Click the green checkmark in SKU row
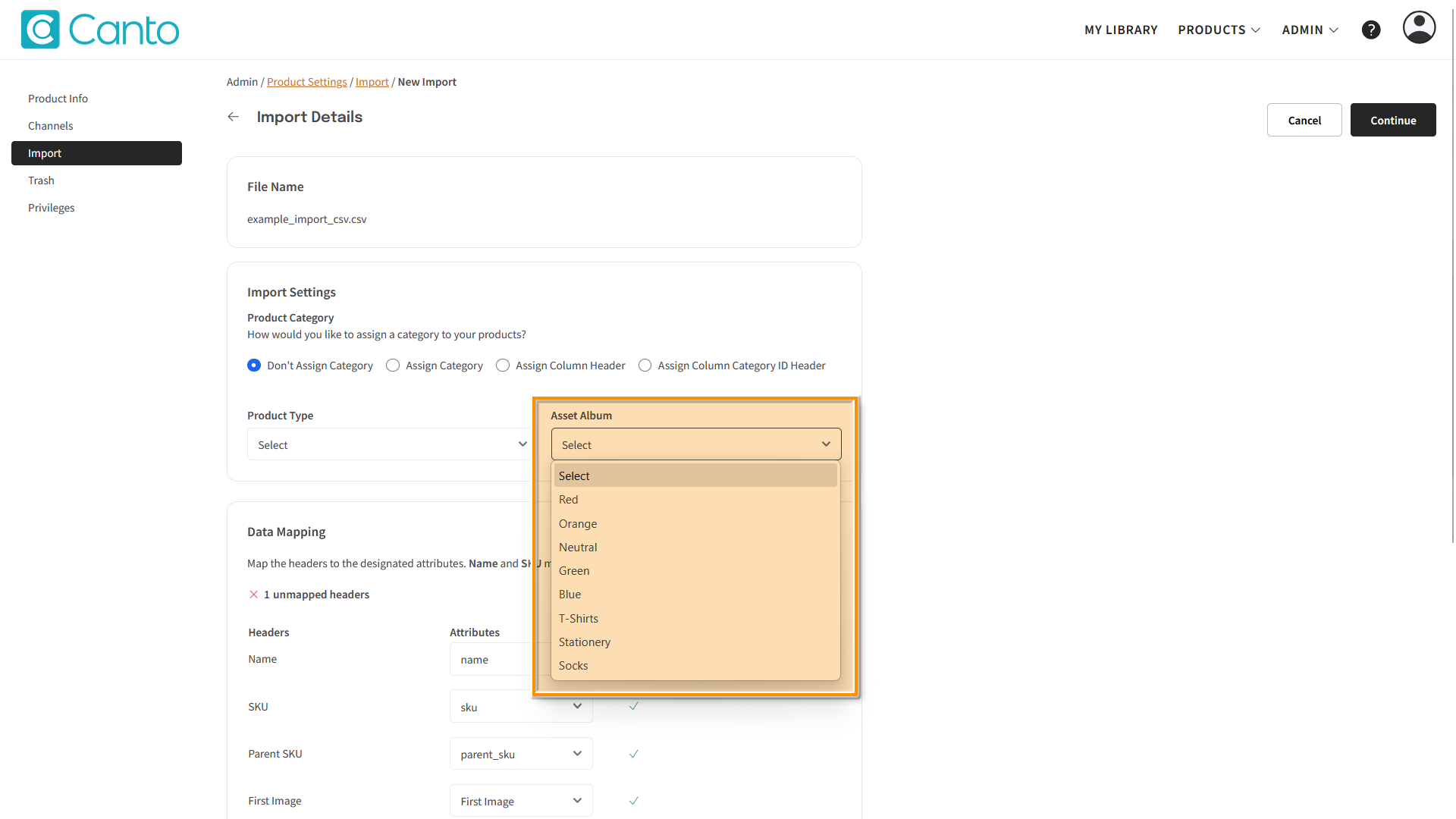This screenshot has height=819, width=1456. coord(633,706)
